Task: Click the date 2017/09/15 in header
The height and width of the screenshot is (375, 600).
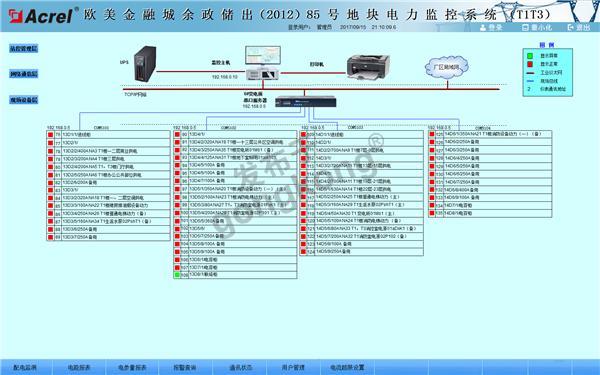Action: (x=353, y=28)
